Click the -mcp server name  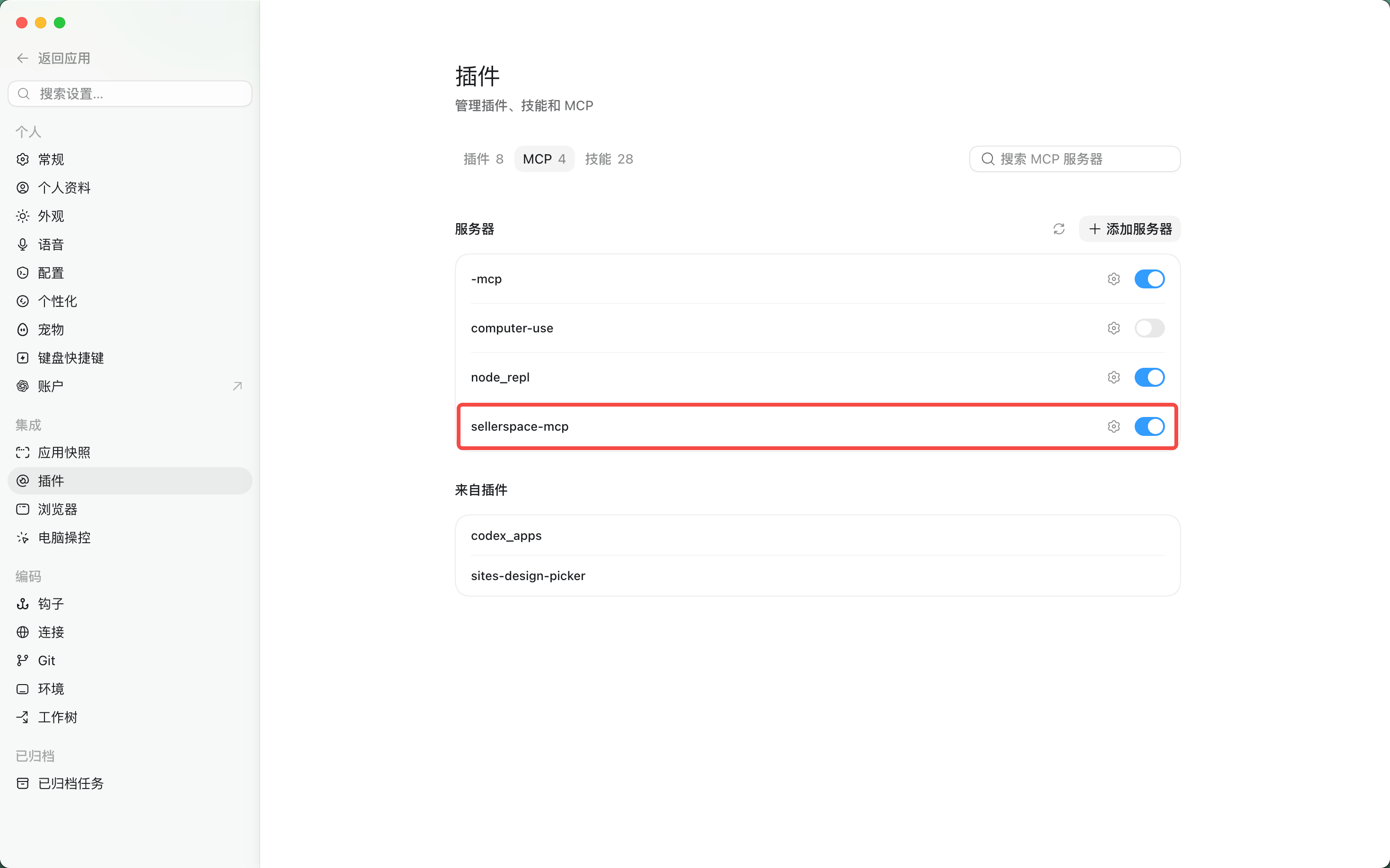click(x=486, y=279)
